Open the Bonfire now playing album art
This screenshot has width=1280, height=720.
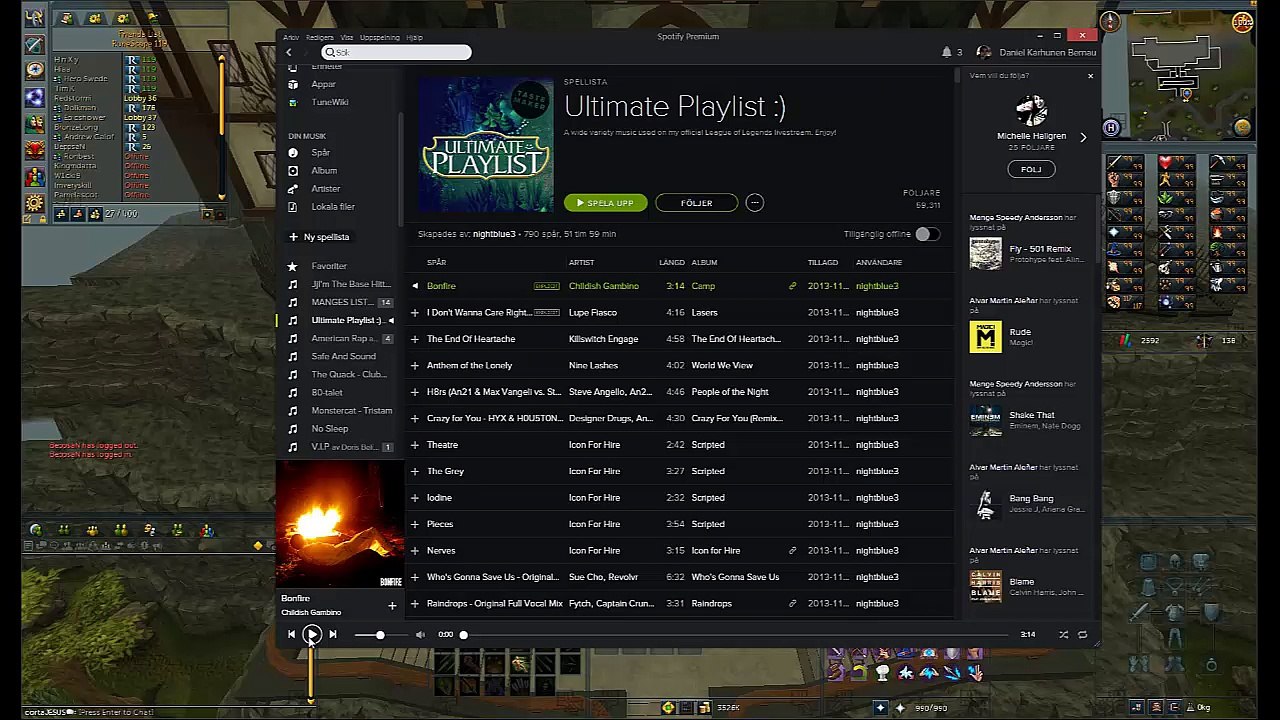tap(340, 524)
